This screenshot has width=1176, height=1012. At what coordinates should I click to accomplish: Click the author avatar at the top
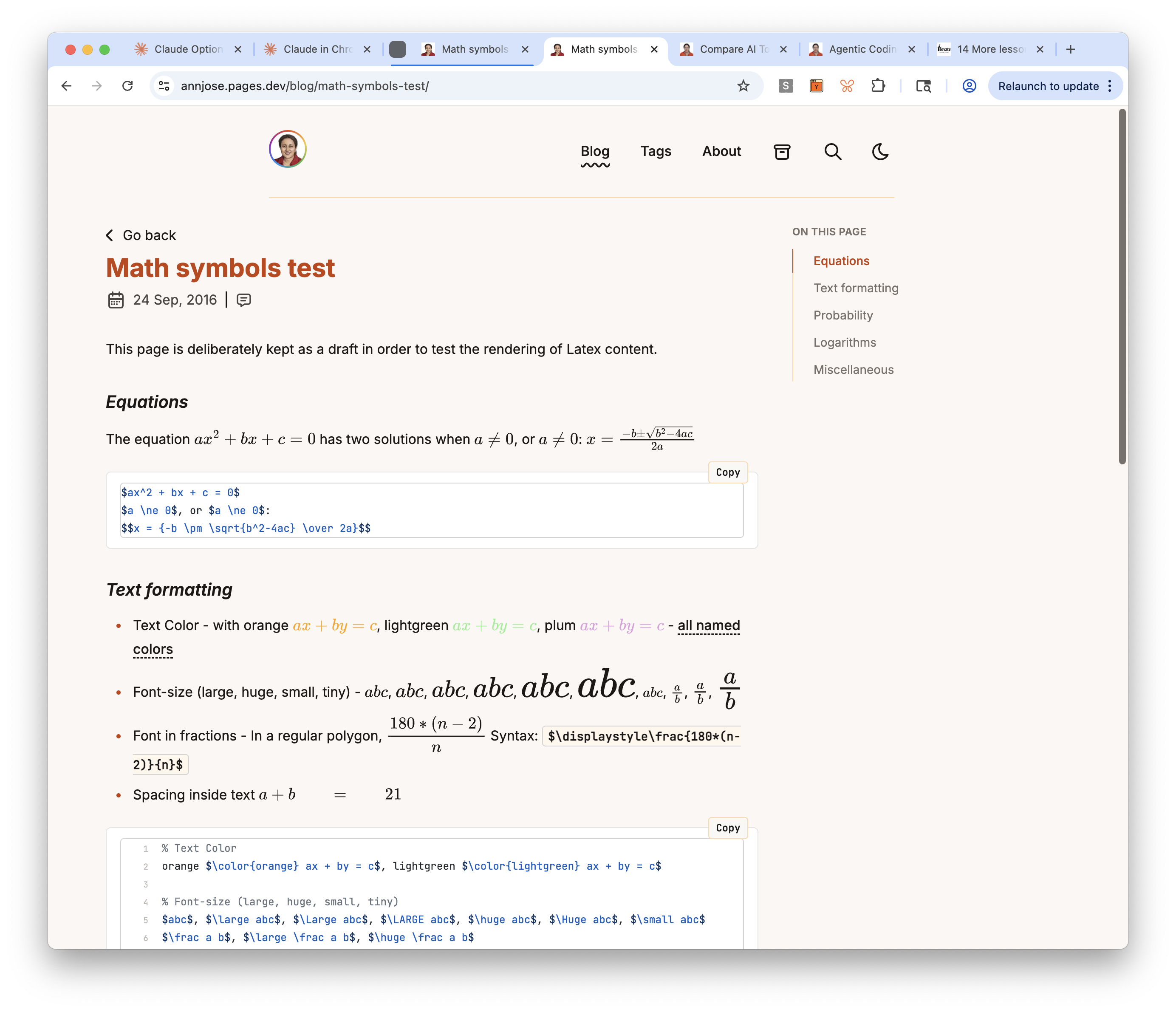click(x=287, y=149)
